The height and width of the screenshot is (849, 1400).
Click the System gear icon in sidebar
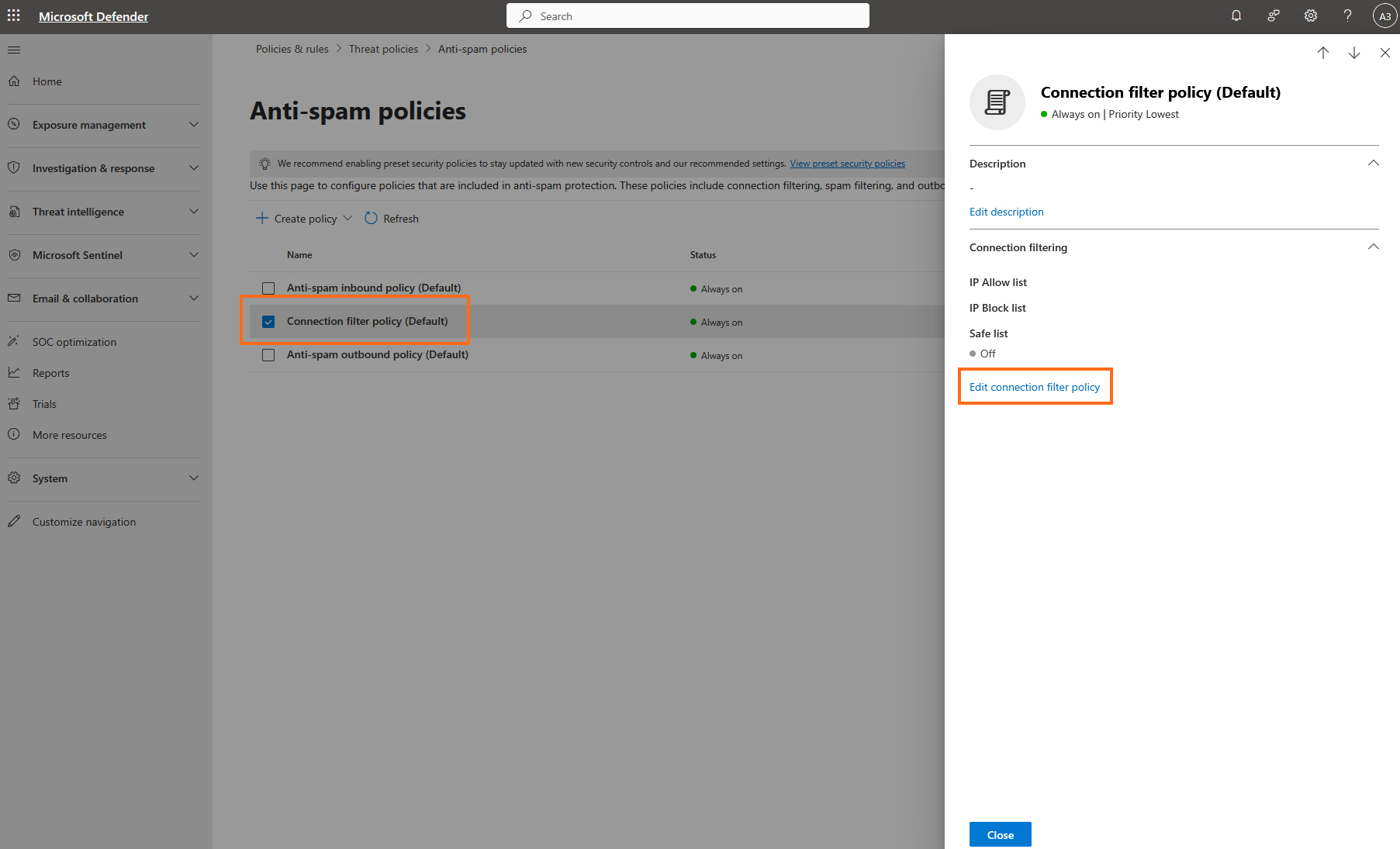[14, 478]
